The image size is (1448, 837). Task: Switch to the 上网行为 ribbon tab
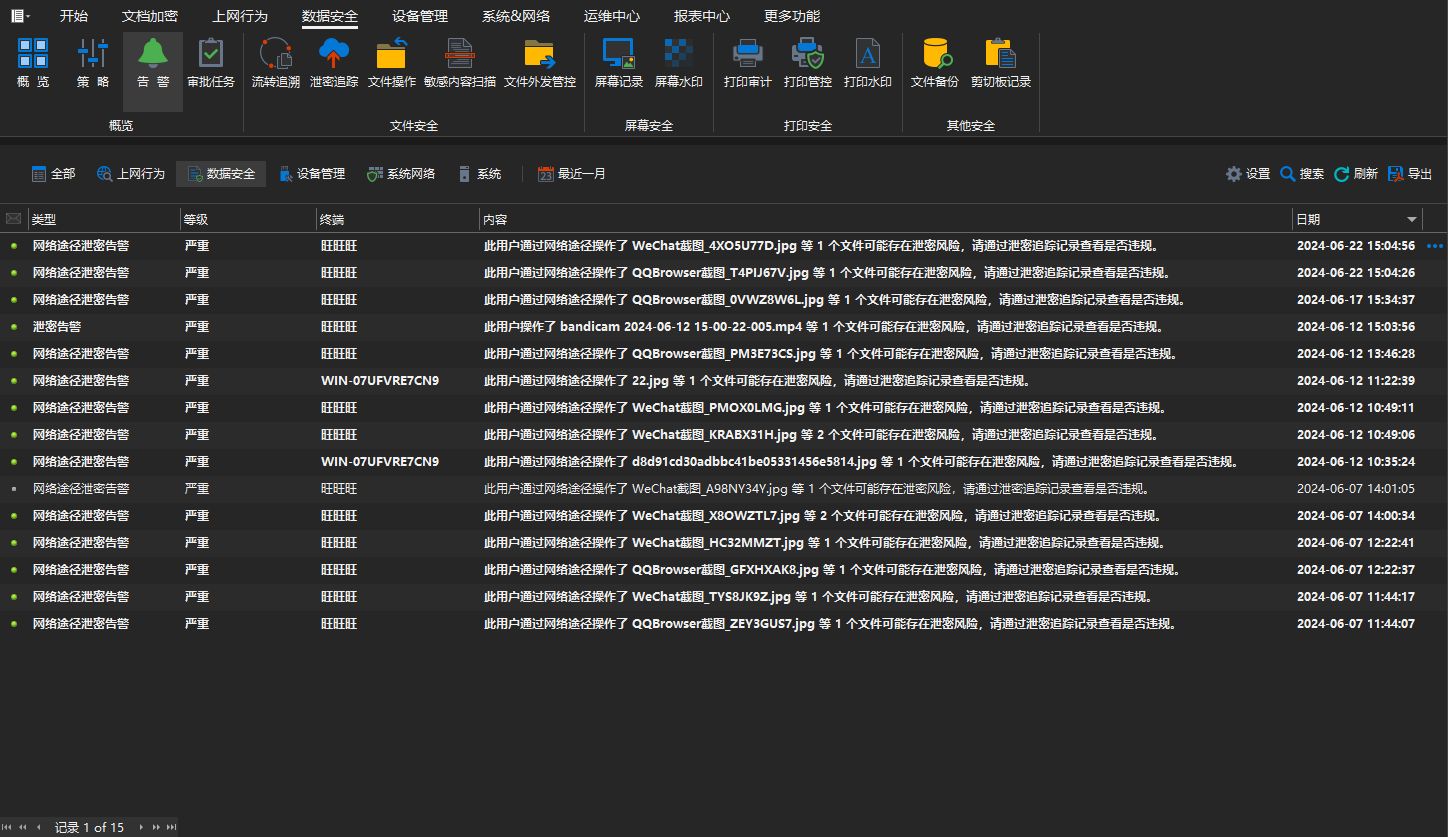(240, 16)
